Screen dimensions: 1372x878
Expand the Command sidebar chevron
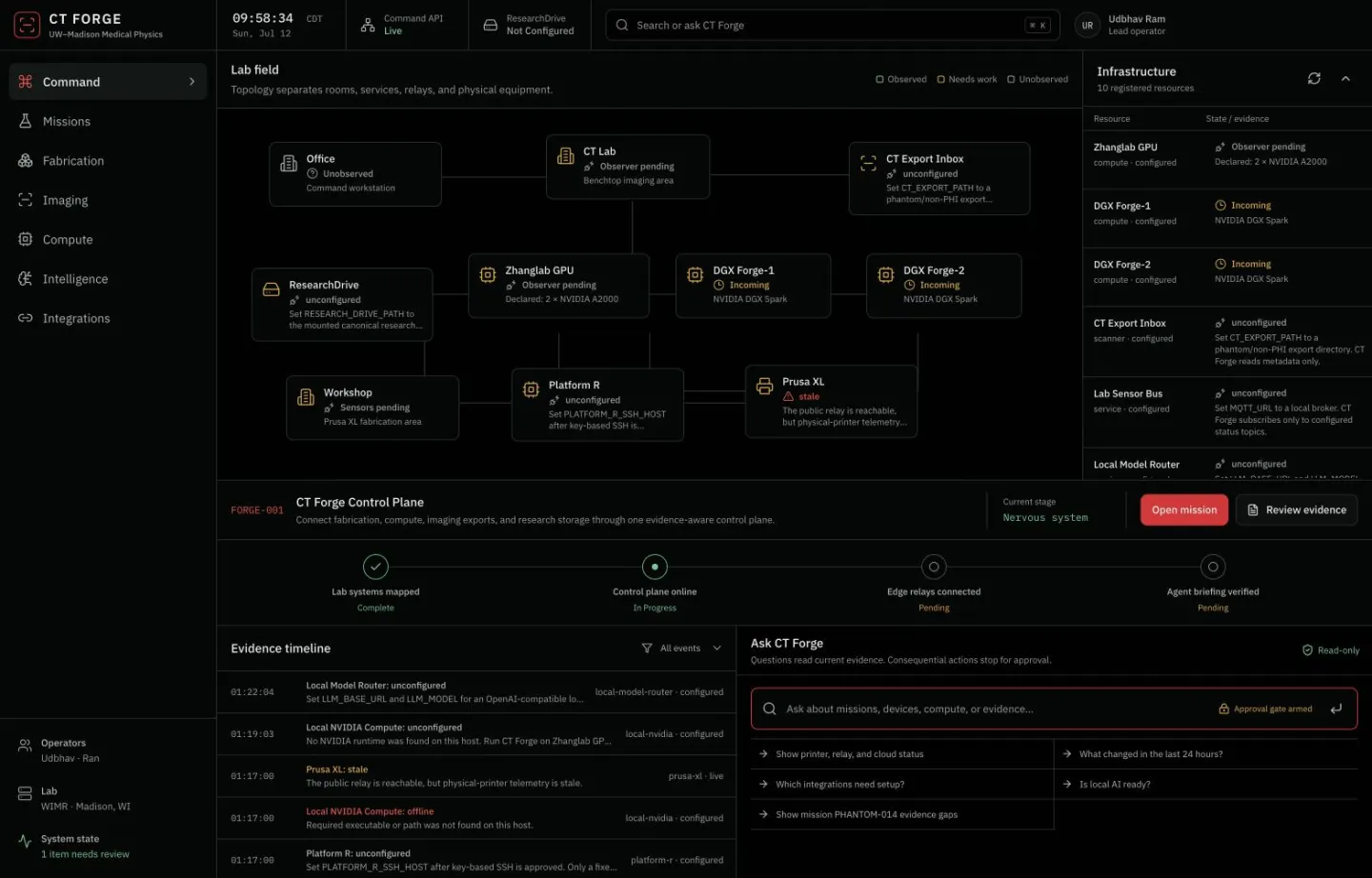point(192,82)
